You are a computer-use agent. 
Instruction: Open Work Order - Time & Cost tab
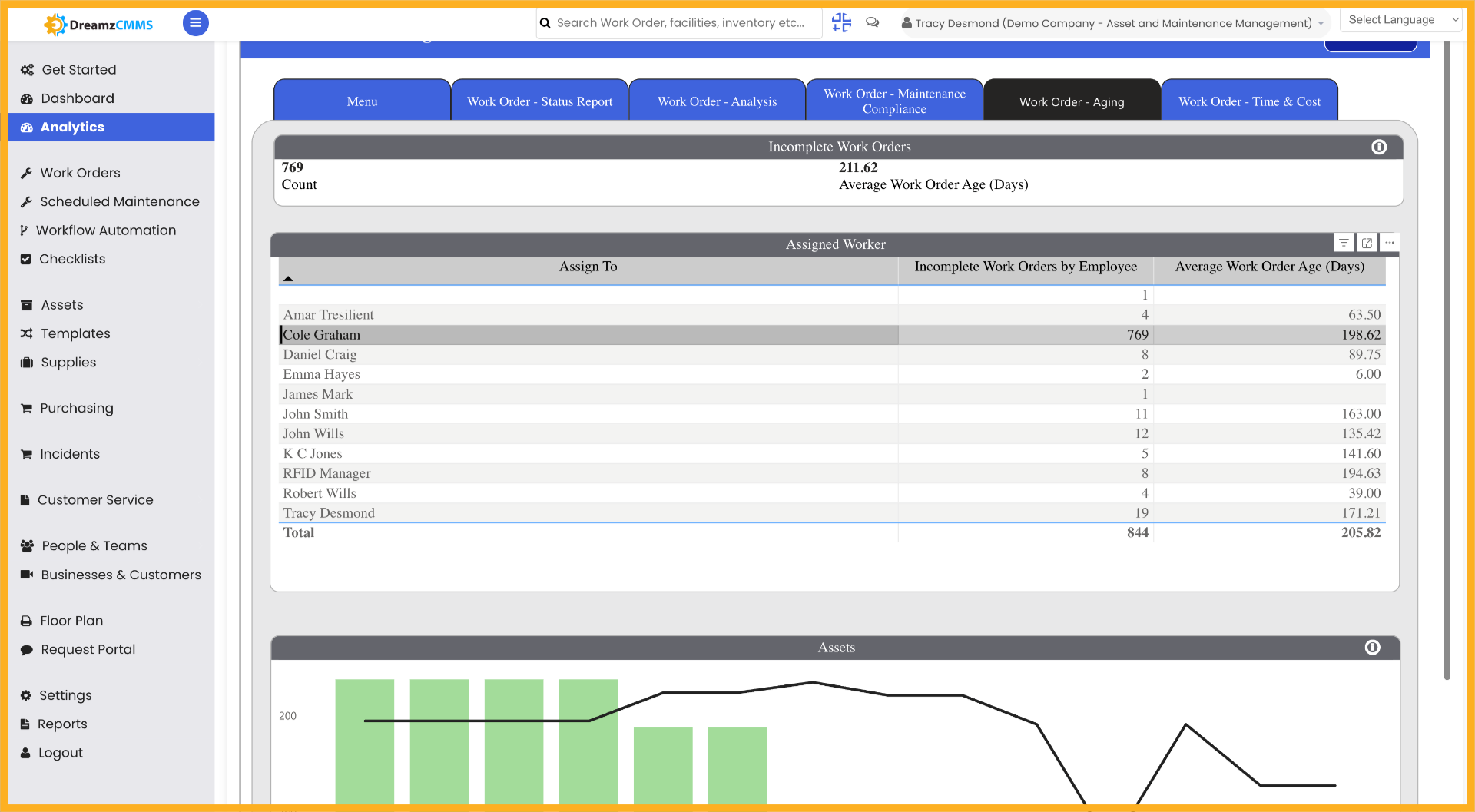pyautogui.click(x=1249, y=101)
